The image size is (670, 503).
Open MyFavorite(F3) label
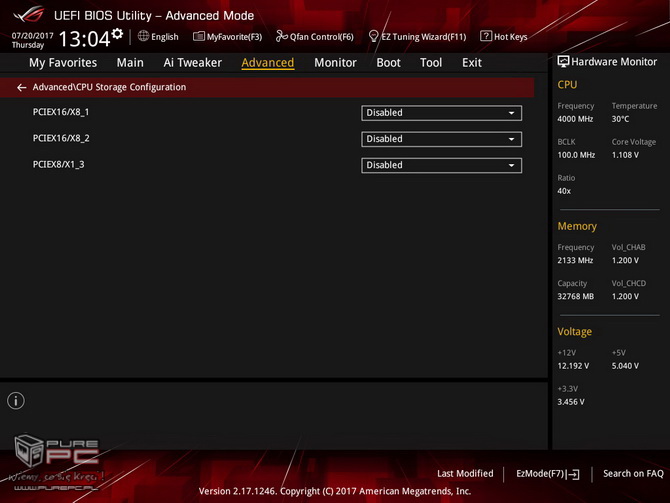coord(234,37)
